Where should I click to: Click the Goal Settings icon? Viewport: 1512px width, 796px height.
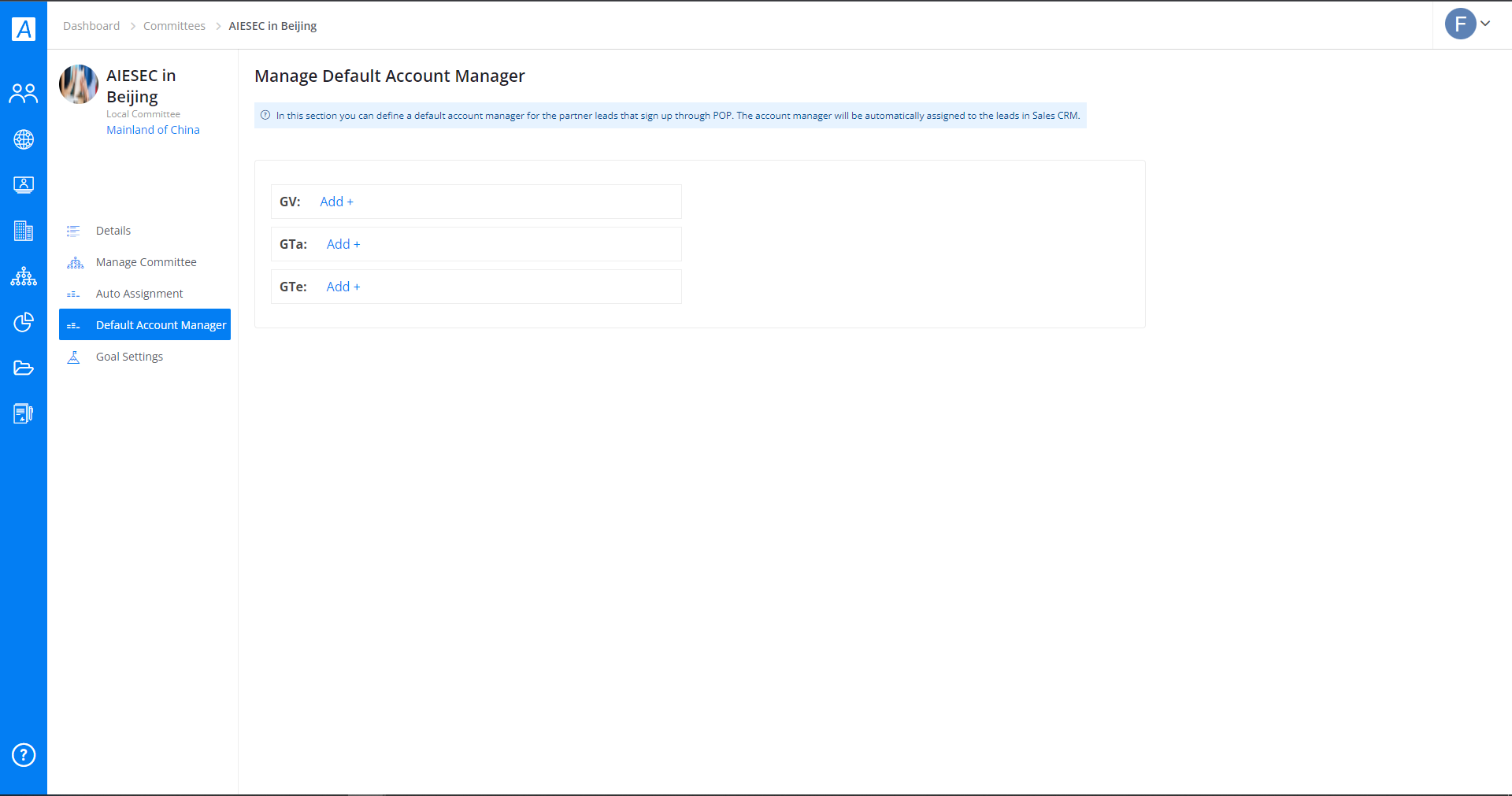(73, 357)
